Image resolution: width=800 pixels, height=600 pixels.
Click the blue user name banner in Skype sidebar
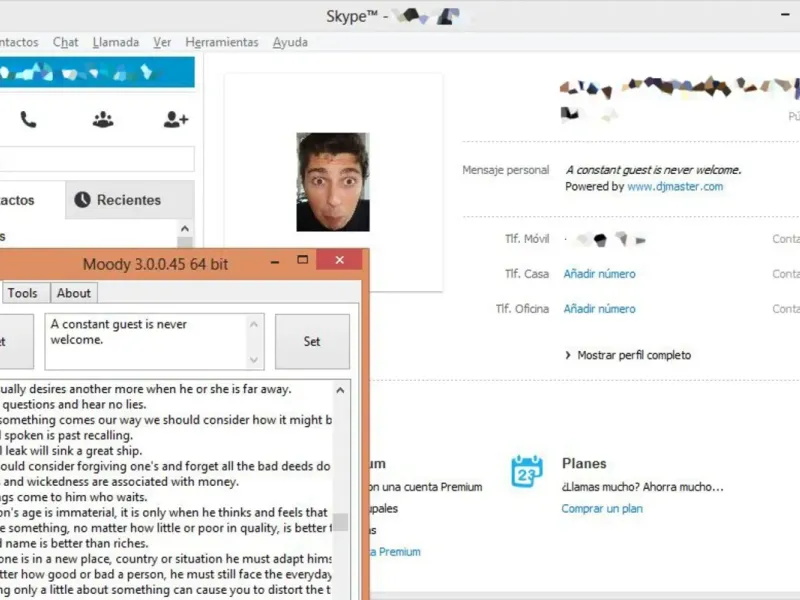pyautogui.click(x=97, y=72)
